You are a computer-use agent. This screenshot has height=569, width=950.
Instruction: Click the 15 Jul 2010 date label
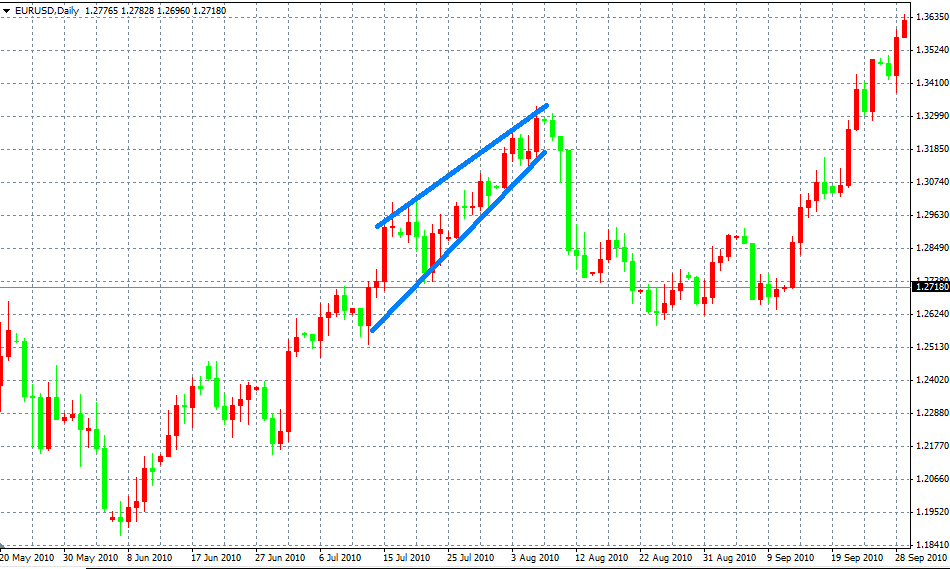tap(406, 557)
